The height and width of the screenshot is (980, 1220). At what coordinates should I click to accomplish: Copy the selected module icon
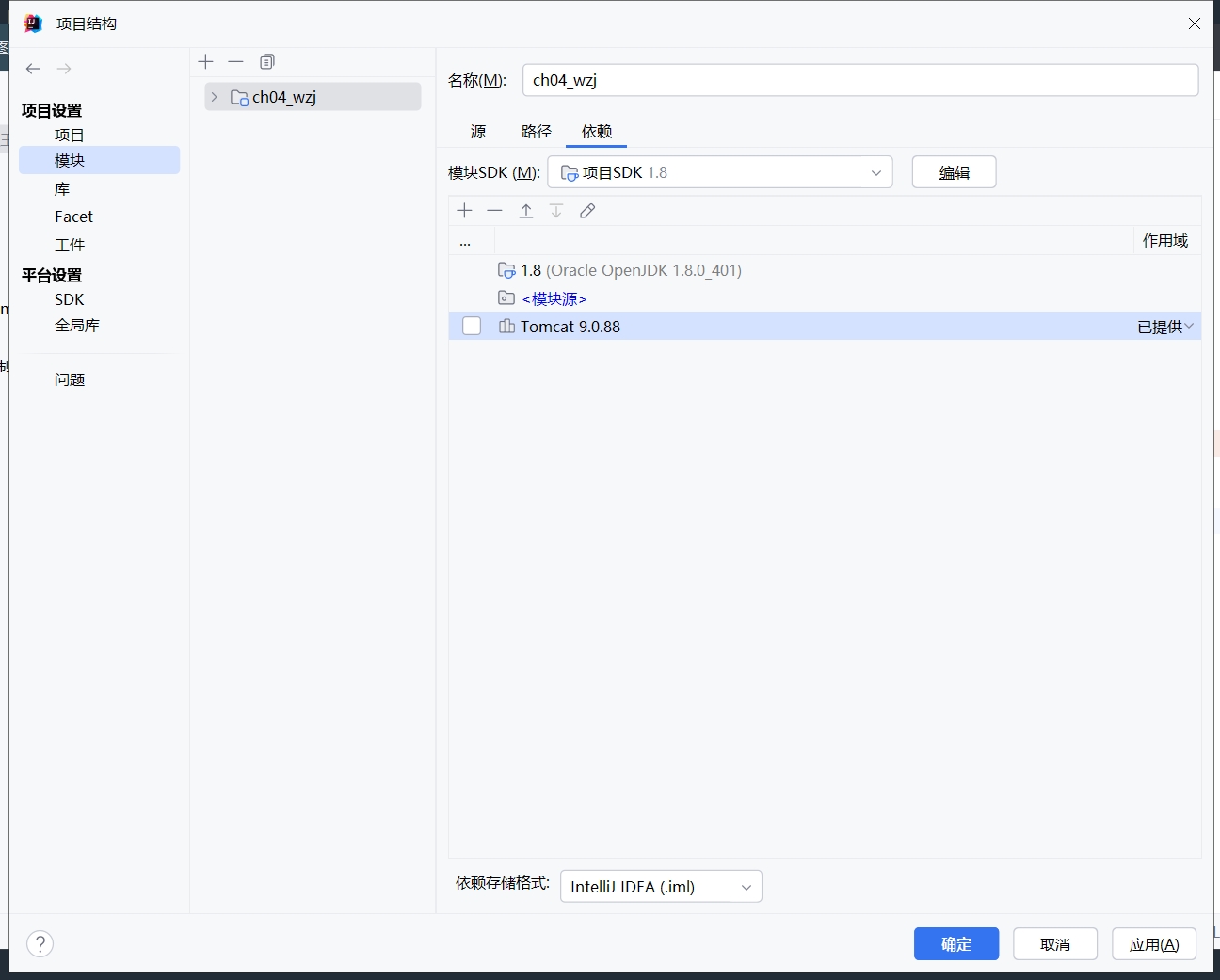(267, 62)
